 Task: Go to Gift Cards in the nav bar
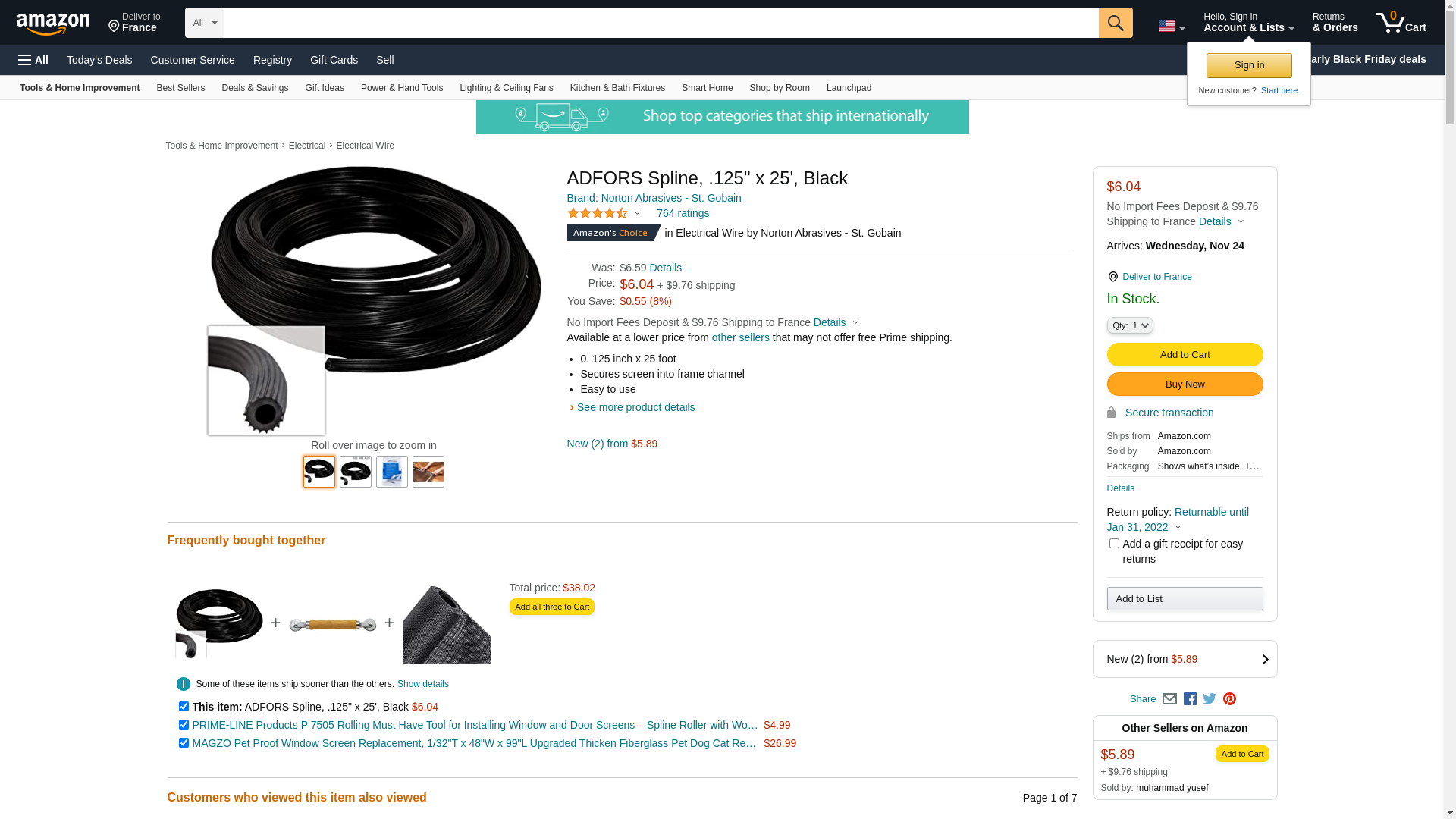pyautogui.click(x=334, y=60)
